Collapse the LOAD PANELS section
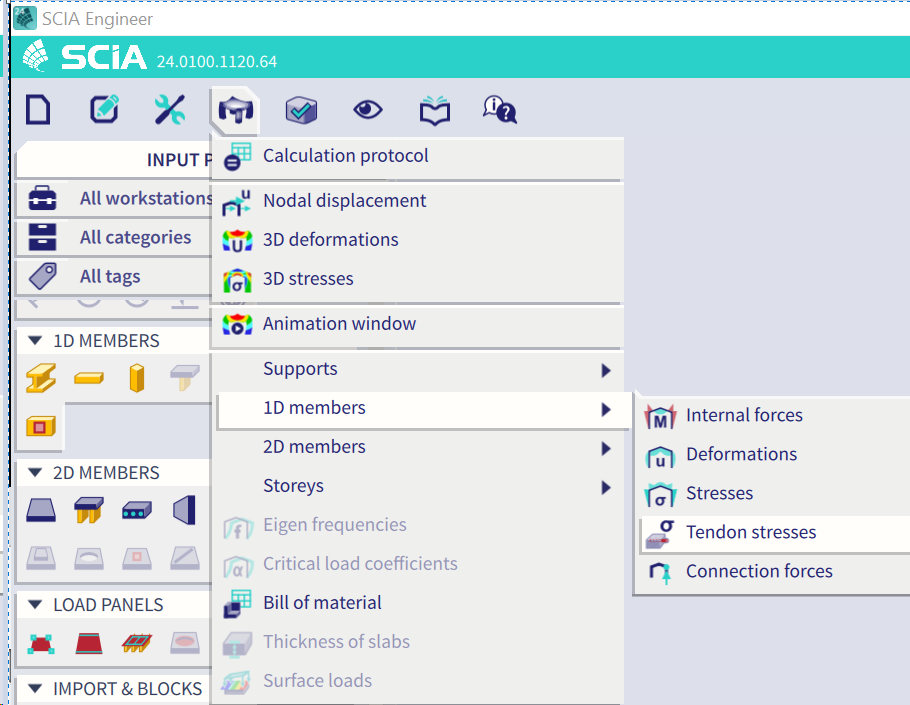The width and height of the screenshot is (910, 705). [36, 605]
